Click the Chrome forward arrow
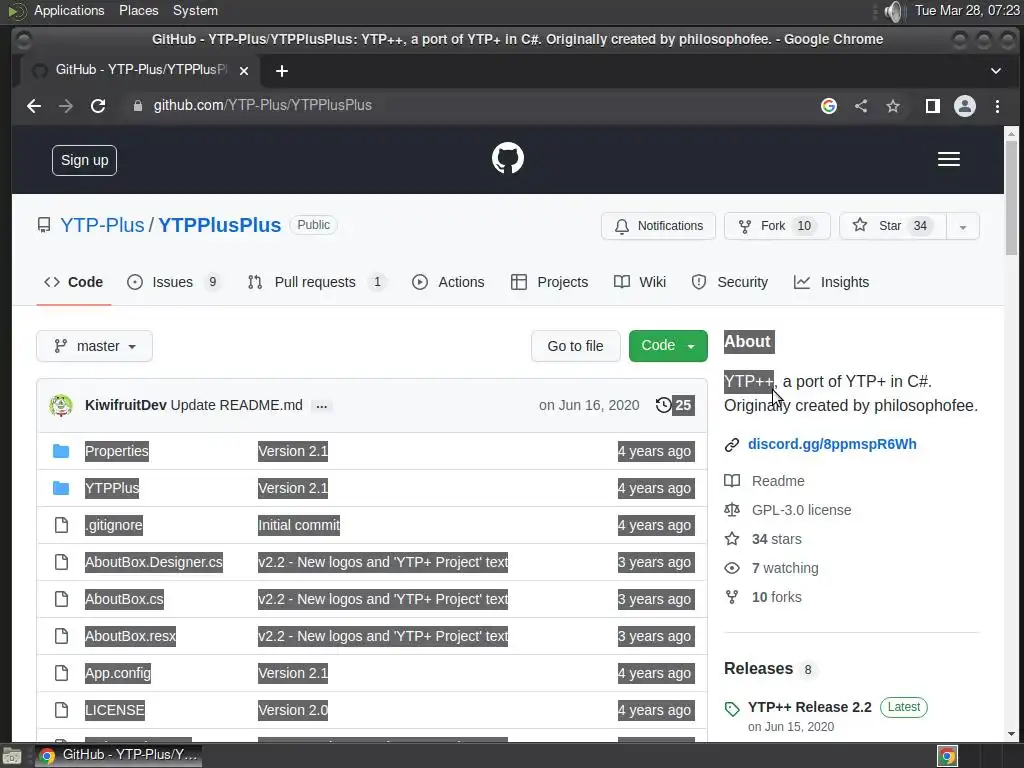This screenshot has width=1024, height=768. pyautogui.click(x=66, y=106)
